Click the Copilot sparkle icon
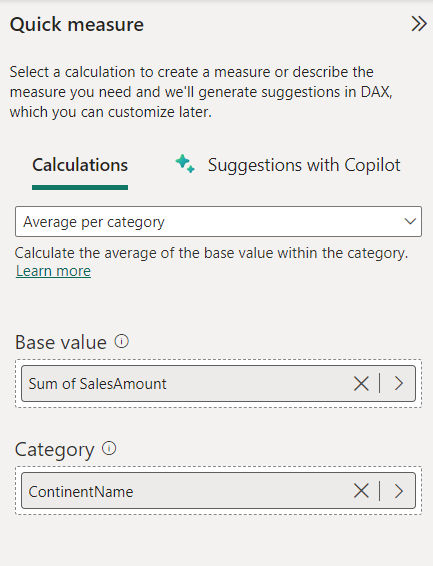 point(185,164)
